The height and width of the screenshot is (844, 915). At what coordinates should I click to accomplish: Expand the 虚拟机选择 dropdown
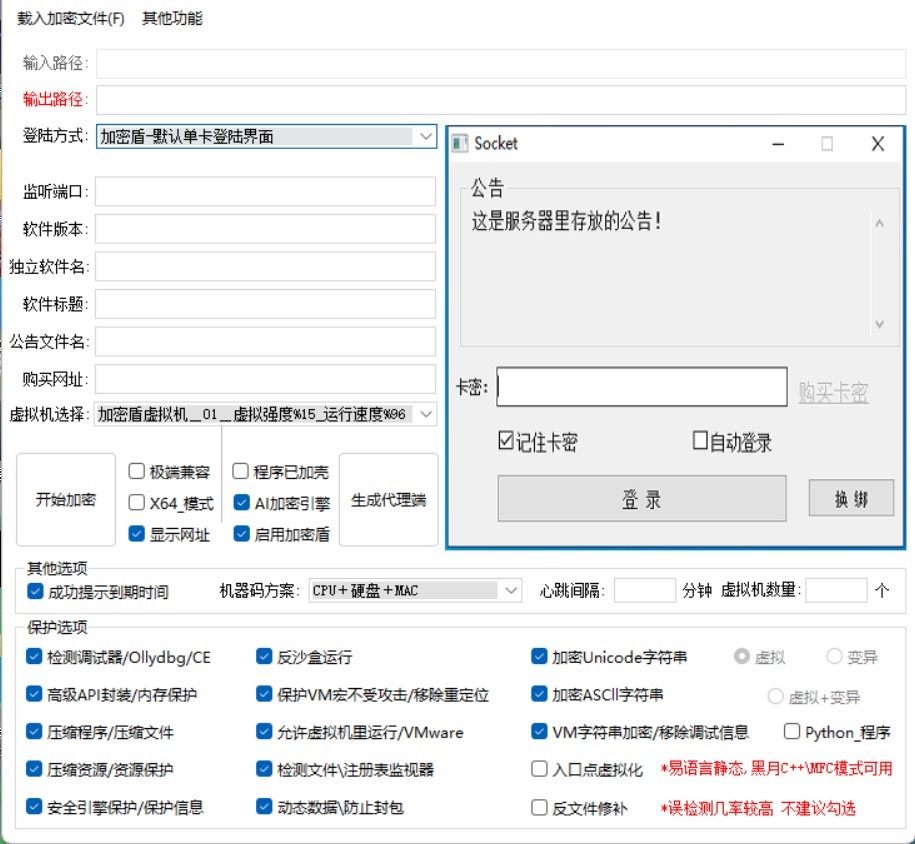click(x=425, y=414)
